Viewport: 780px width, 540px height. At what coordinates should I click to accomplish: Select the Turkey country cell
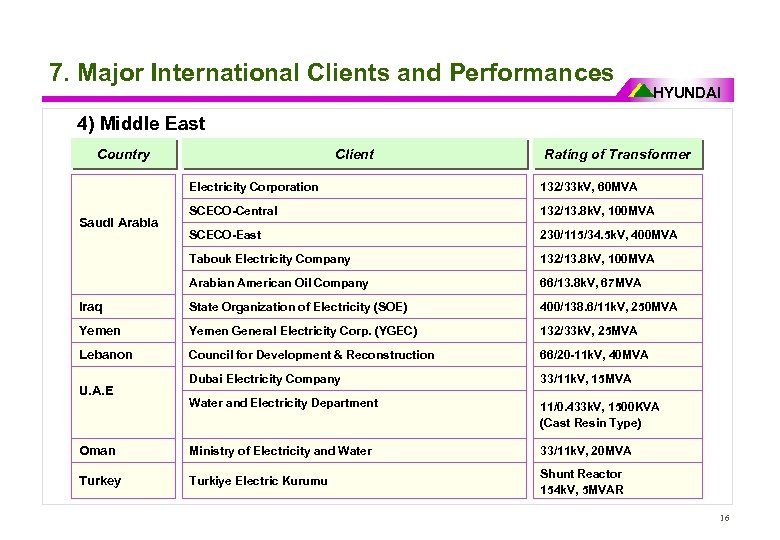pyautogui.click(x=123, y=481)
